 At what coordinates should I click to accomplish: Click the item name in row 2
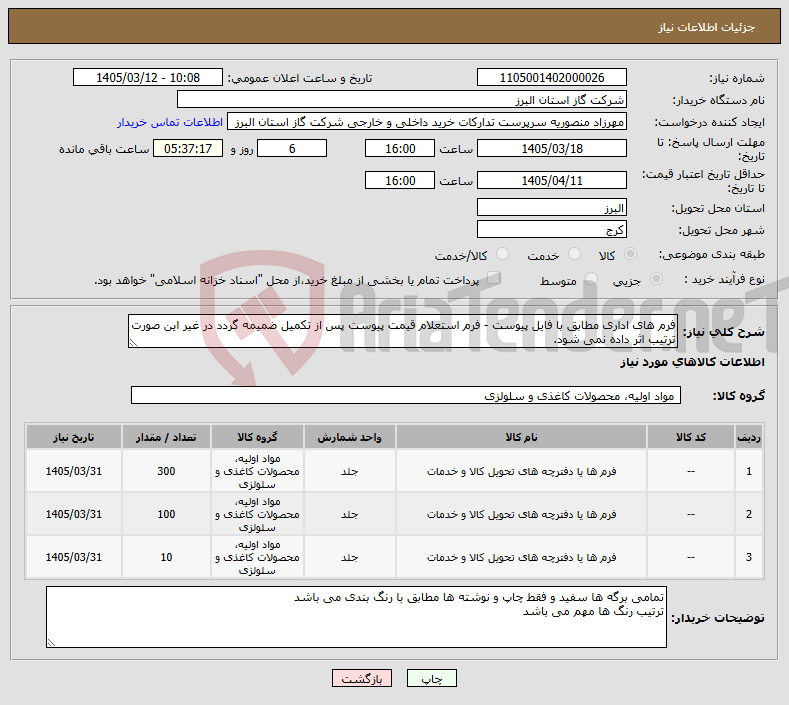pos(521,514)
